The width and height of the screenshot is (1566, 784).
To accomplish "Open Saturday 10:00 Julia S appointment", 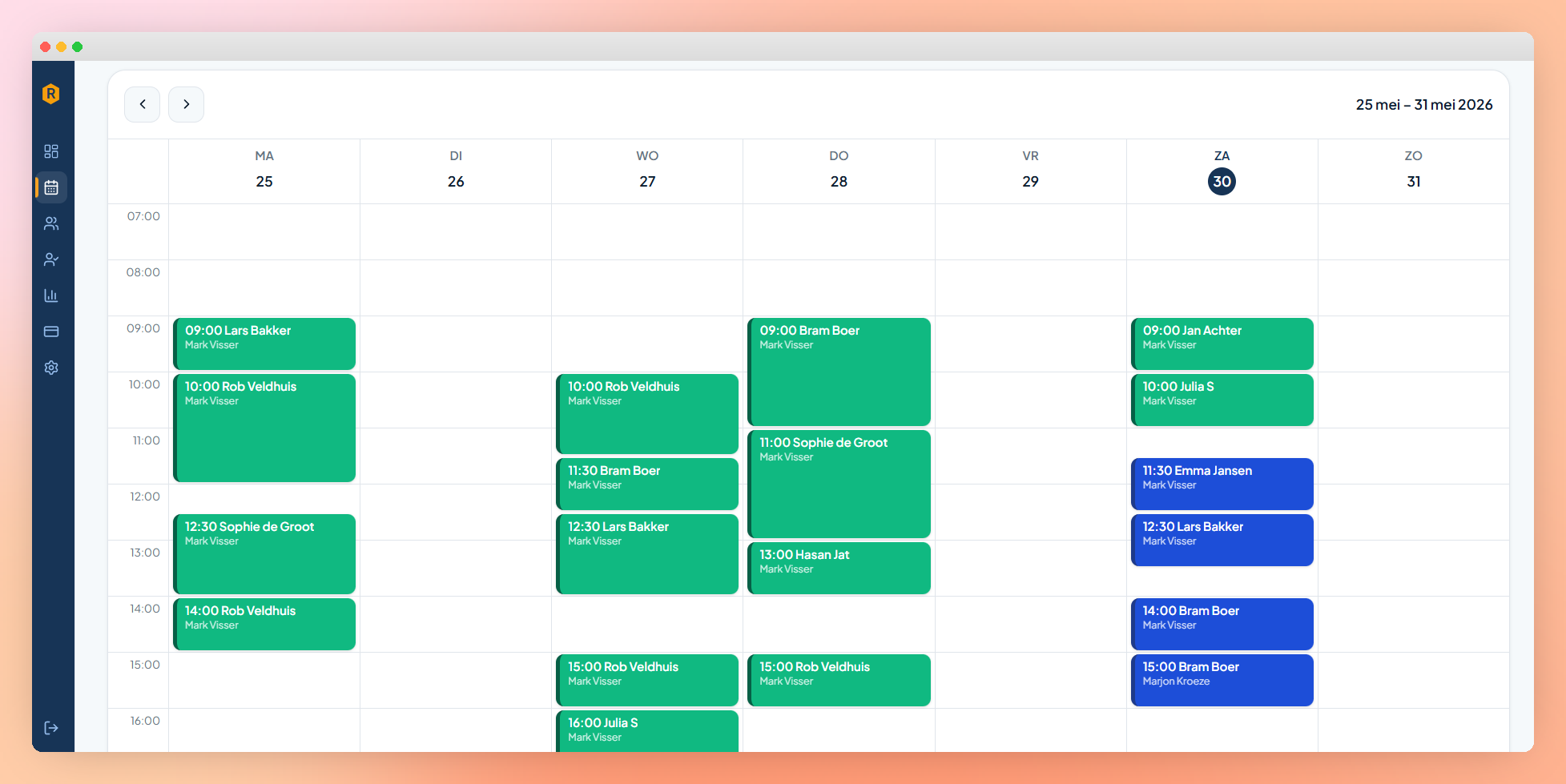I will [x=1222, y=400].
